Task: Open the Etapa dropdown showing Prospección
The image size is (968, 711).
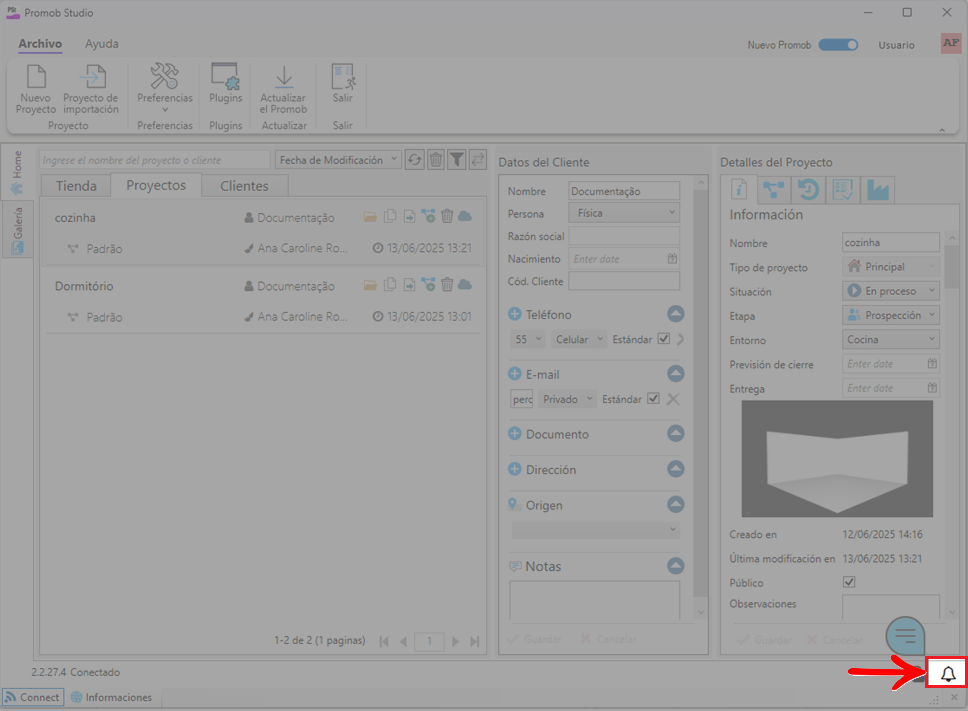Action: coord(891,315)
